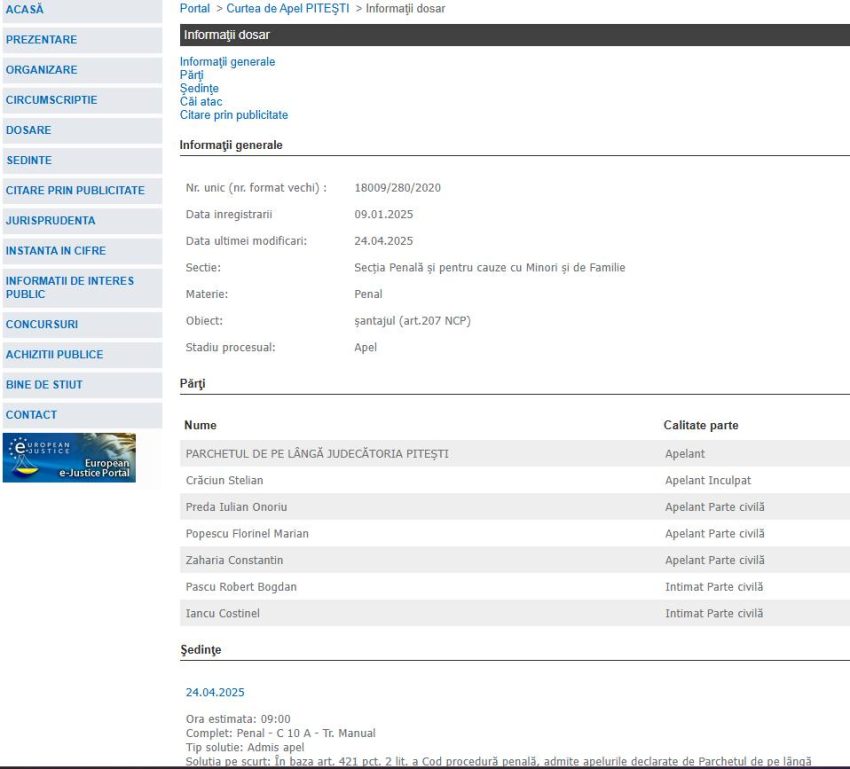Open the CONCURSURI sidebar entry
The image size is (850, 769).
(41, 324)
